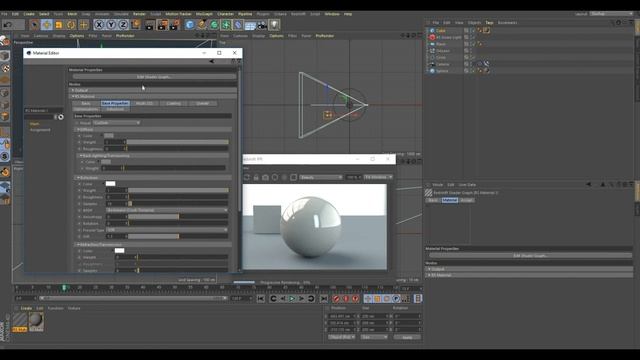Screen dimensions: 640x360
Task: Toggle the RenderView lock icon
Action: (x=256, y=177)
